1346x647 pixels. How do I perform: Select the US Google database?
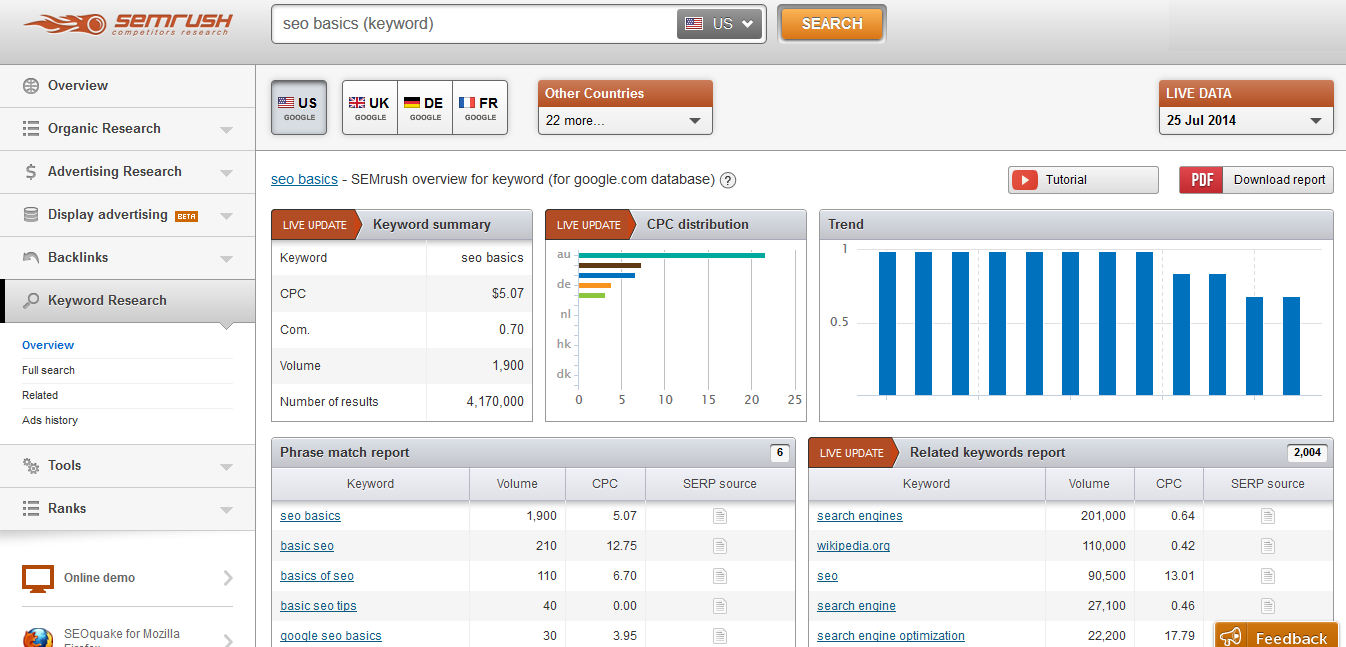[298, 108]
